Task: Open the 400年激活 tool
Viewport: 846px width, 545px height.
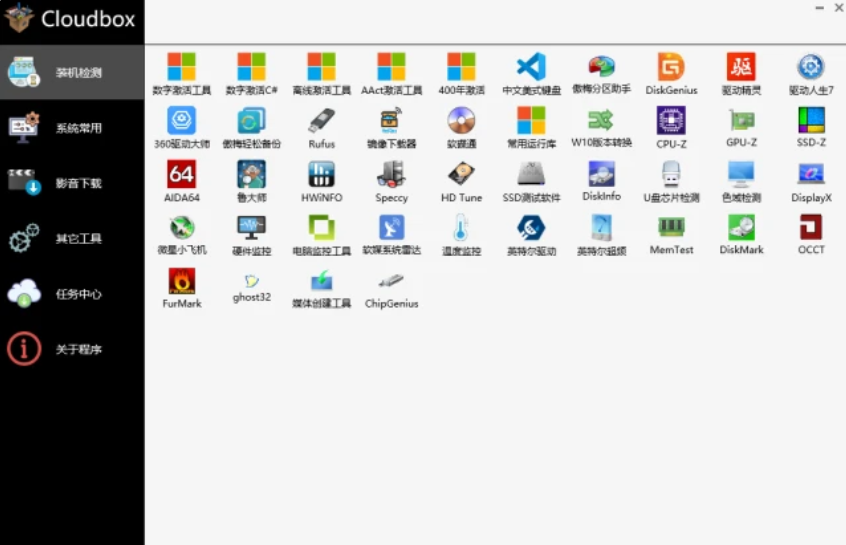Action: (x=461, y=74)
